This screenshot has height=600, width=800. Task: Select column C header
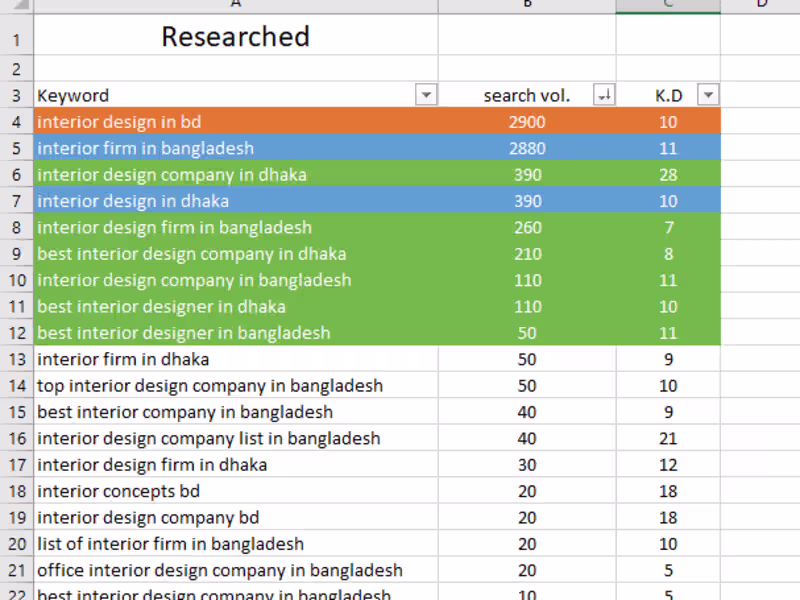pyautogui.click(x=668, y=5)
